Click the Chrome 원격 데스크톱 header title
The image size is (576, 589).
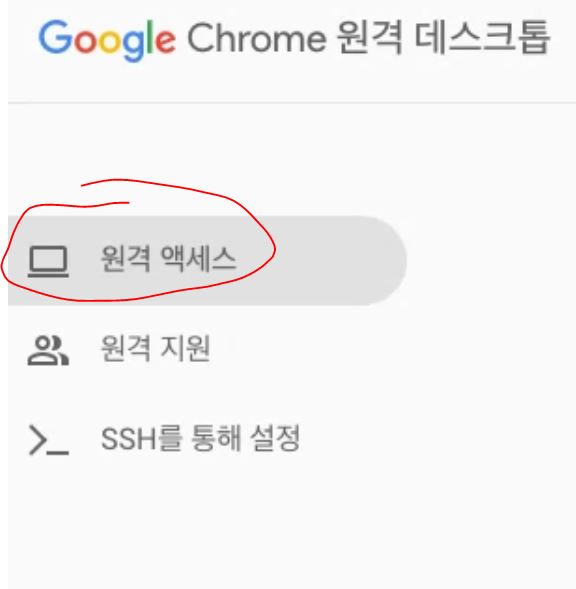pyautogui.click(x=369, y=38)
